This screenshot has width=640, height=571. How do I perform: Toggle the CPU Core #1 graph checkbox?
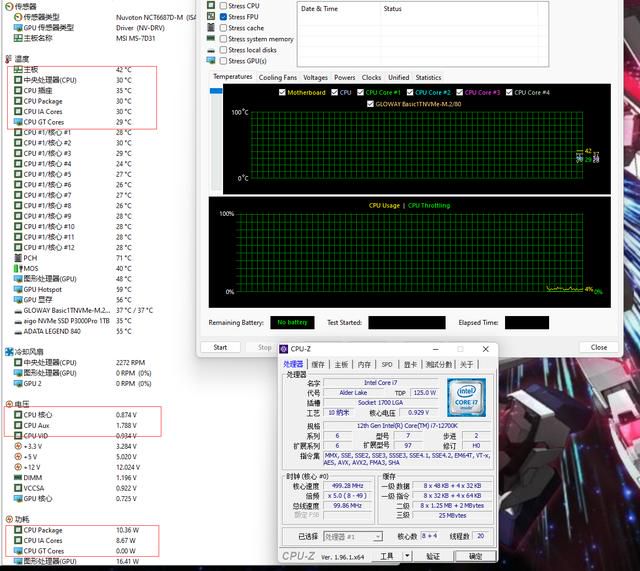pyautogui.click(x=360, y=92)
